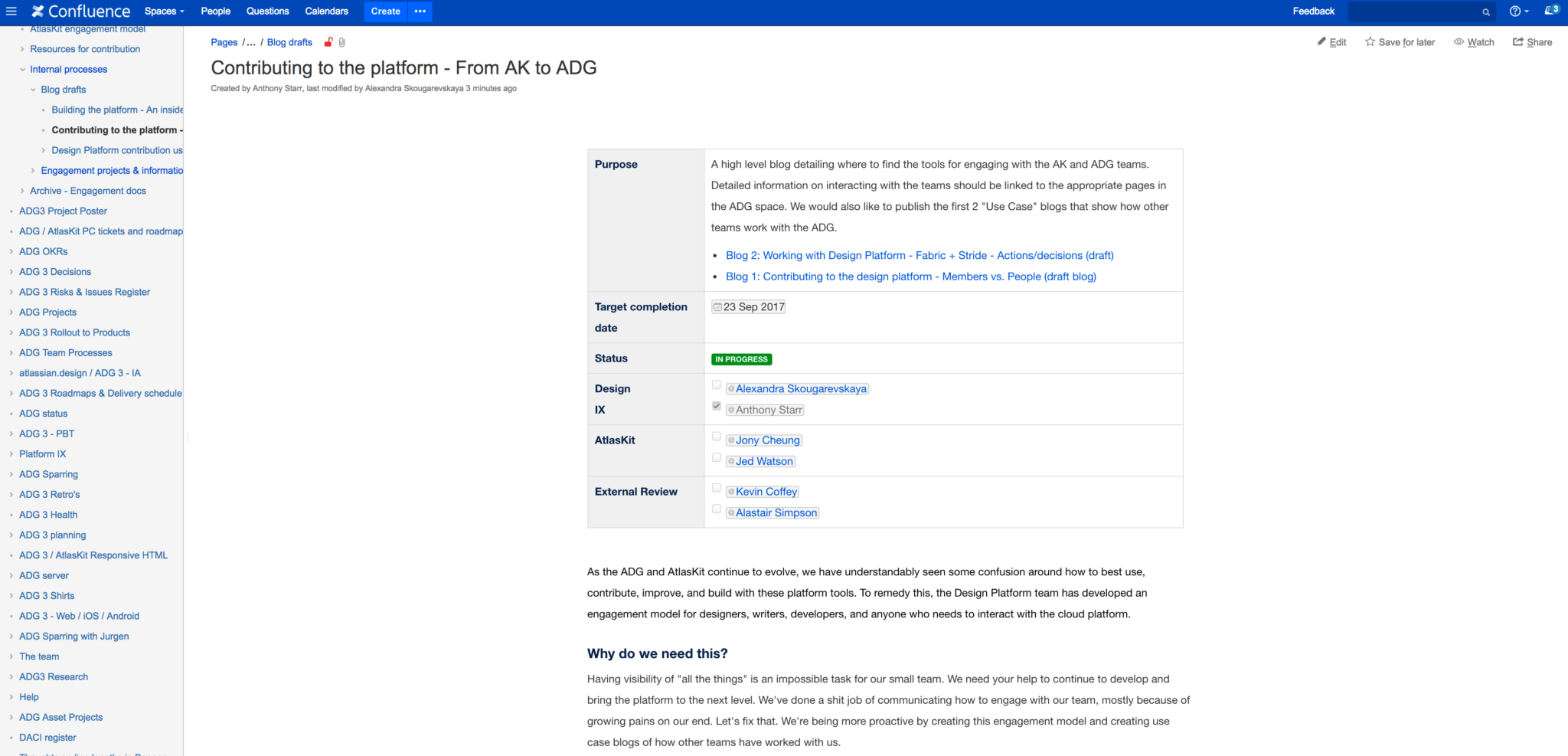Open the Calendars menu
This screenshot has width=1568, height=756.
click(327, 11)
